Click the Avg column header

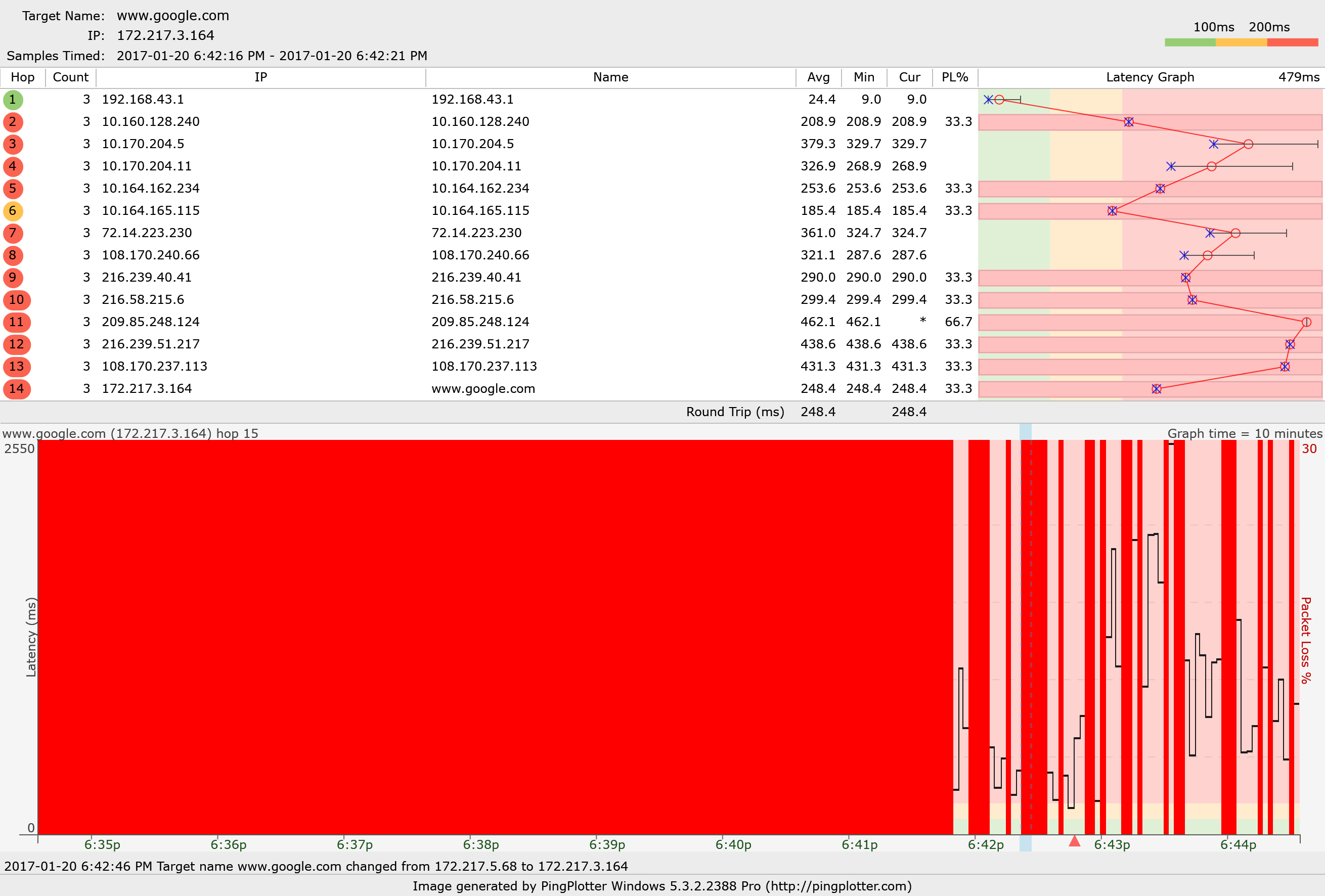(x=818, y=77)
